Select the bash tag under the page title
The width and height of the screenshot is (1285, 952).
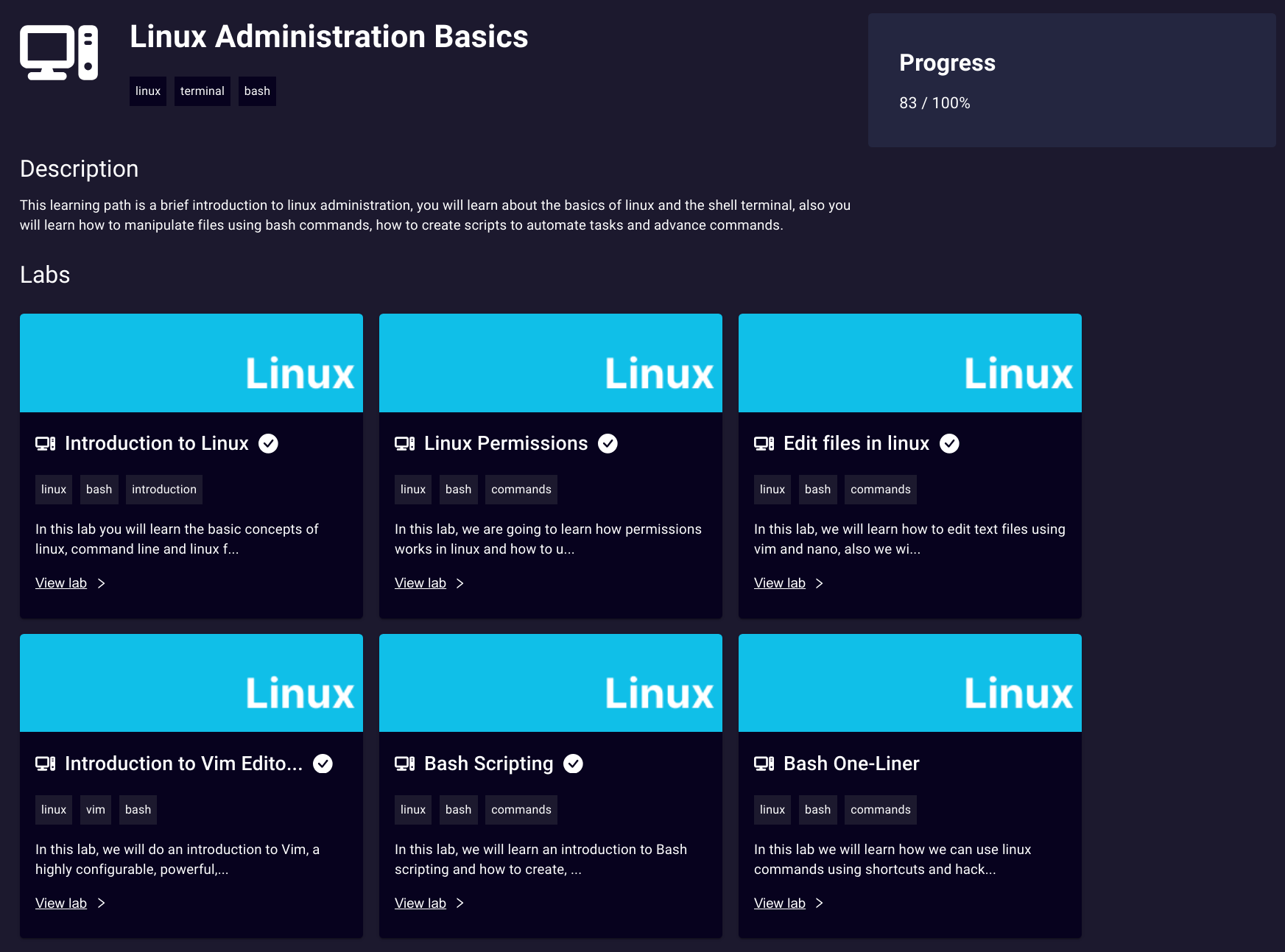click(257, 91)
